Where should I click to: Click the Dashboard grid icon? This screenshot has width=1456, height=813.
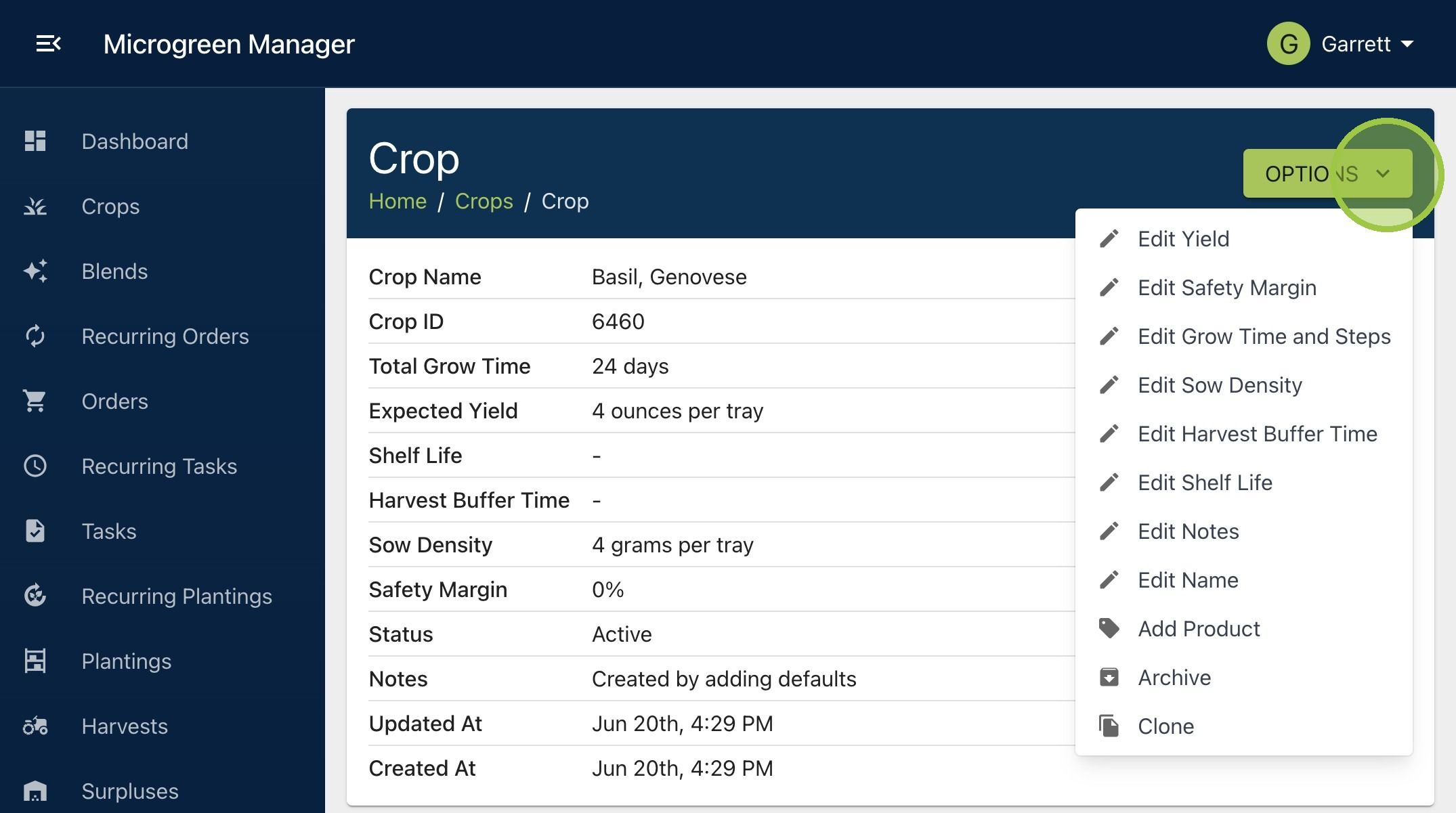click(35, 141)
